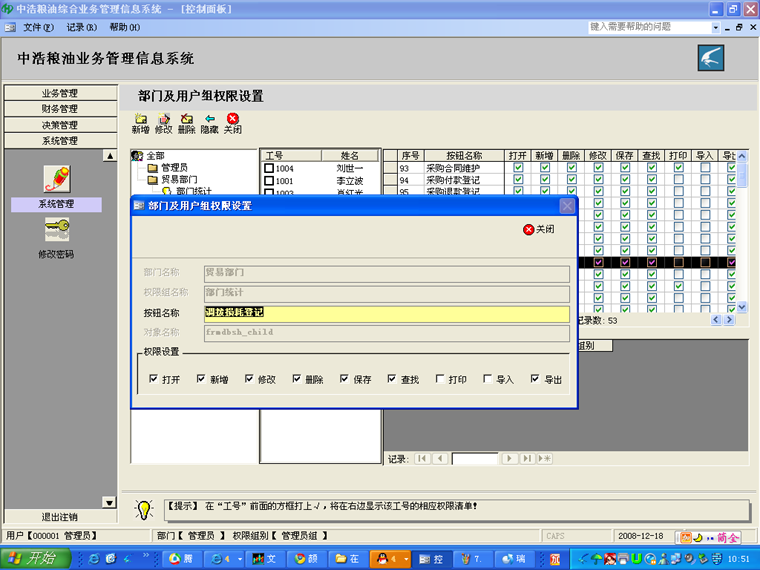Click the 按钮名称 input field
The width and height of the screenshot is (760, 570).
pos(387,313)
